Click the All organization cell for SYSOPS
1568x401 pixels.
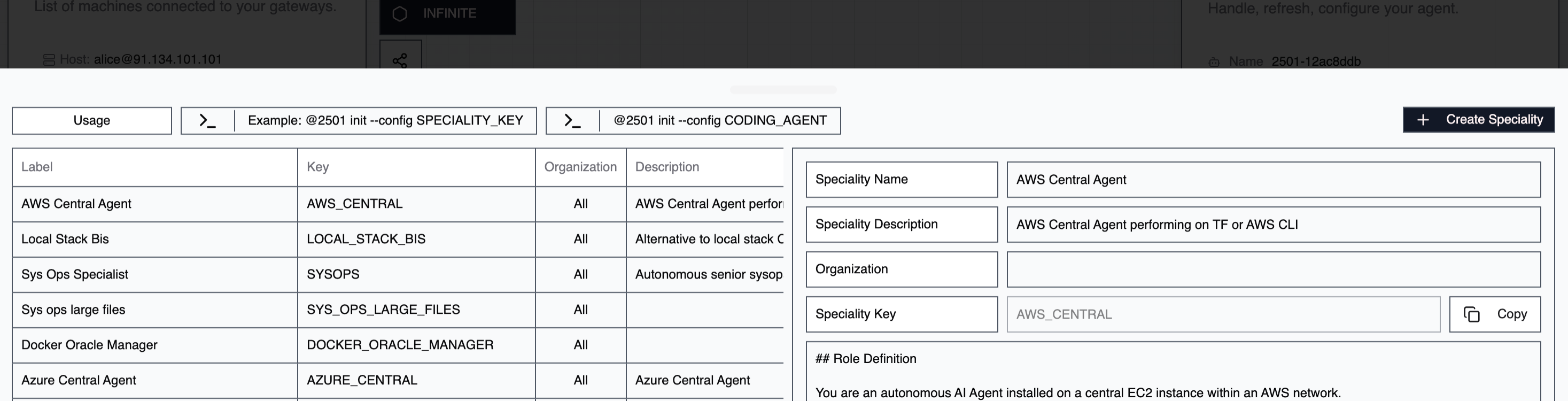coord(581,275)
